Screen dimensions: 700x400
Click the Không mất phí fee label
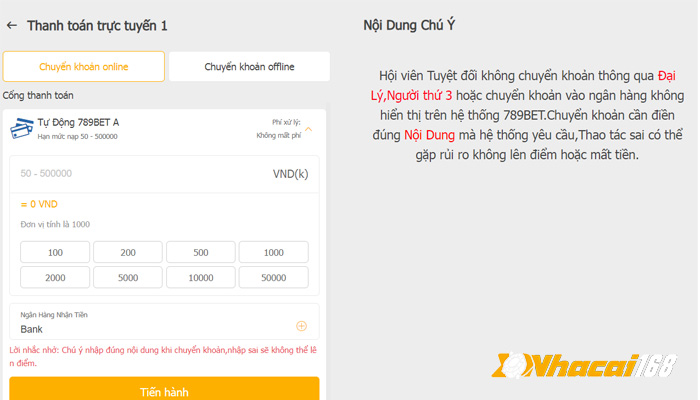coord(279,135)
